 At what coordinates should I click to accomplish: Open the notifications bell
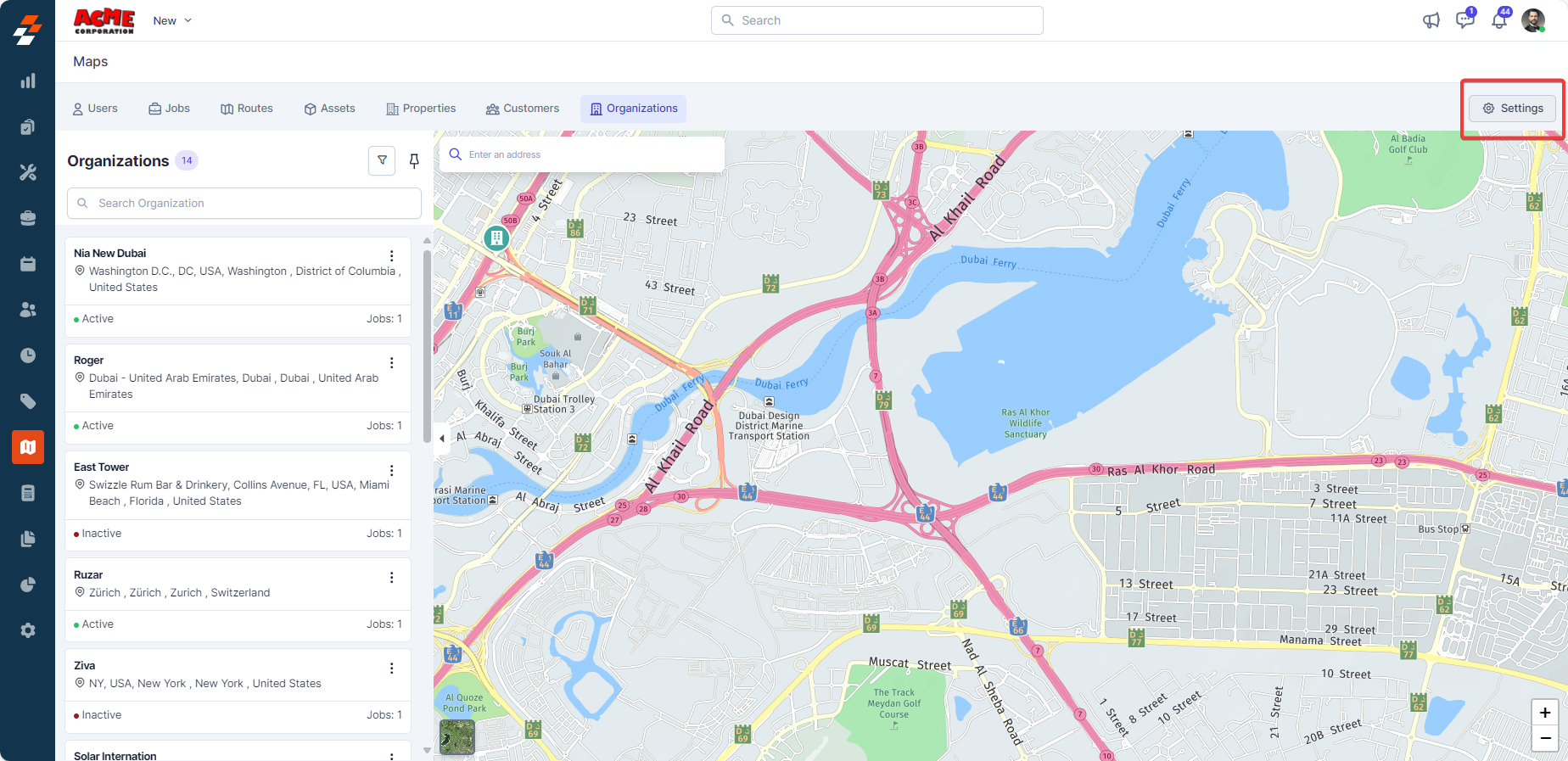(x=1499, y=20)
